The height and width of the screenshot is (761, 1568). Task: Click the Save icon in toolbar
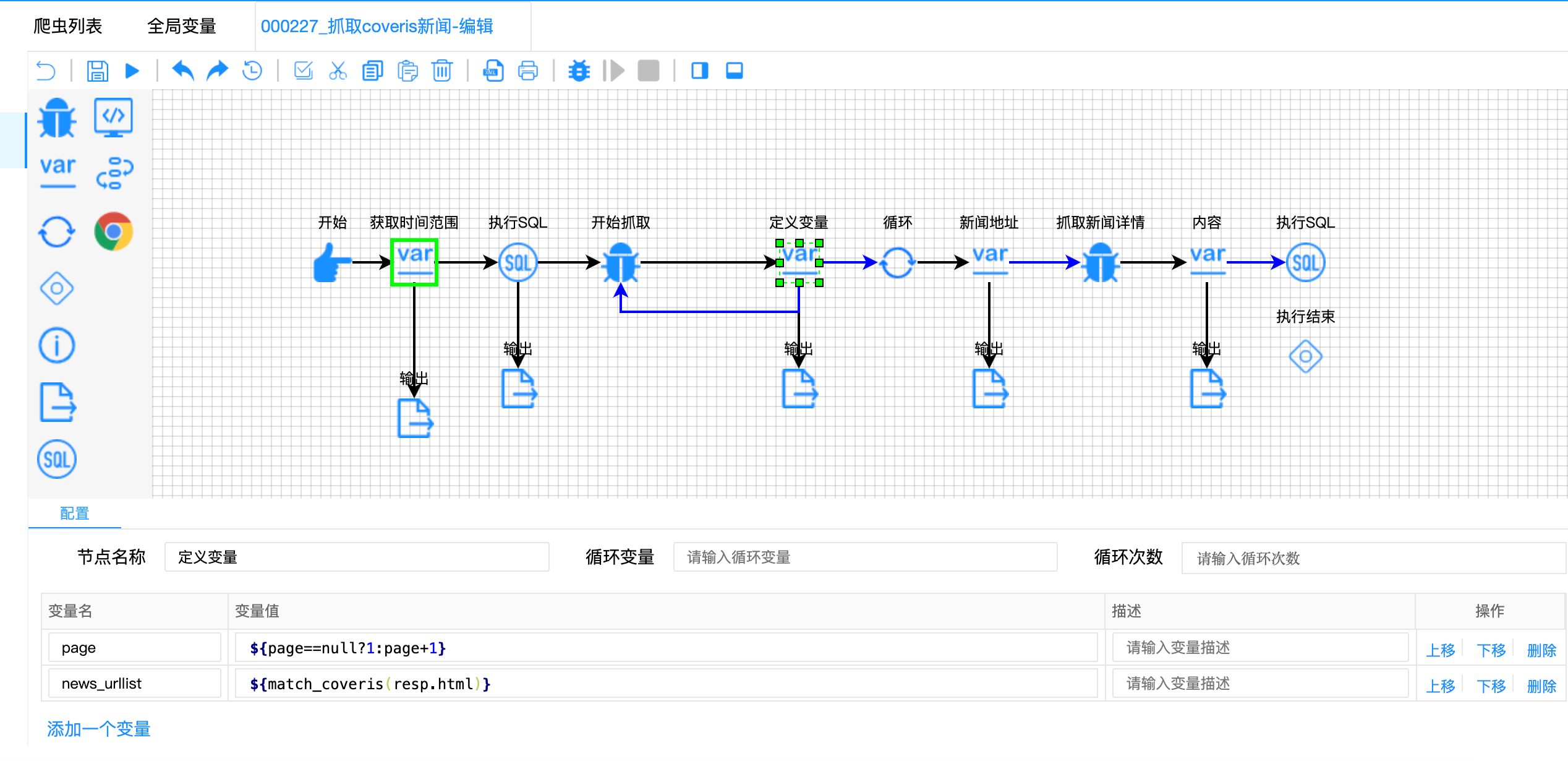97,71
